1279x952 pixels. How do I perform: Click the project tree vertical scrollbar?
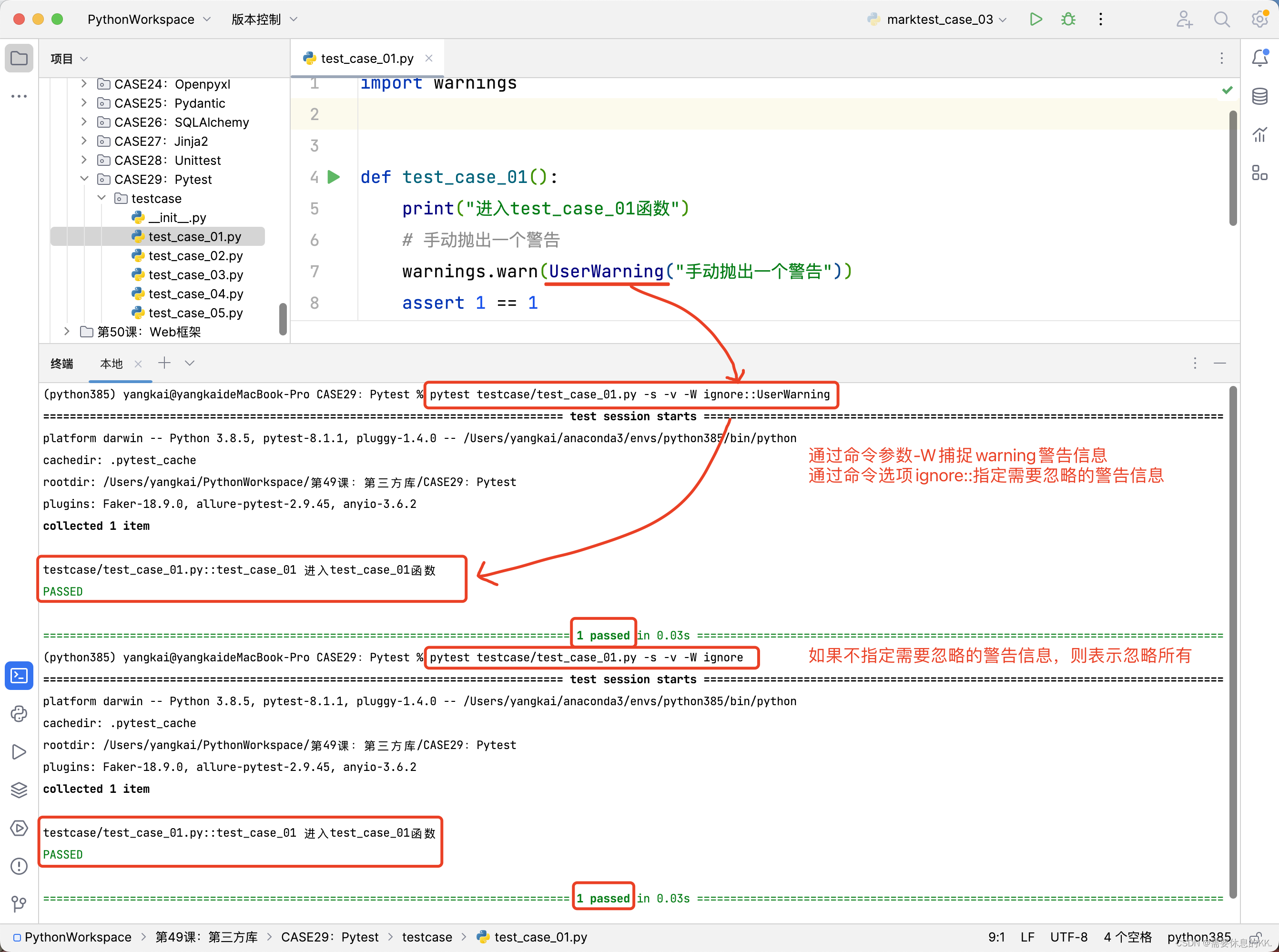(x=283, y=319)
